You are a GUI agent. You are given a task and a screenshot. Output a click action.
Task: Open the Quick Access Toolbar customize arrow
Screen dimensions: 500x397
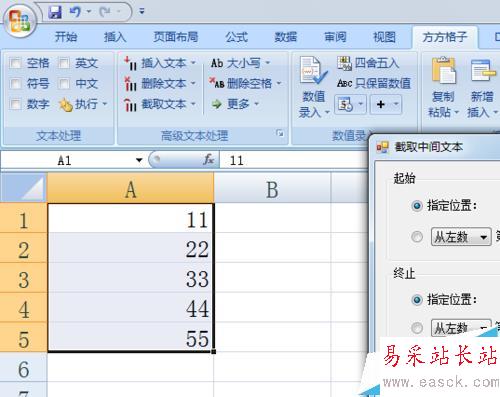(142, 12)
